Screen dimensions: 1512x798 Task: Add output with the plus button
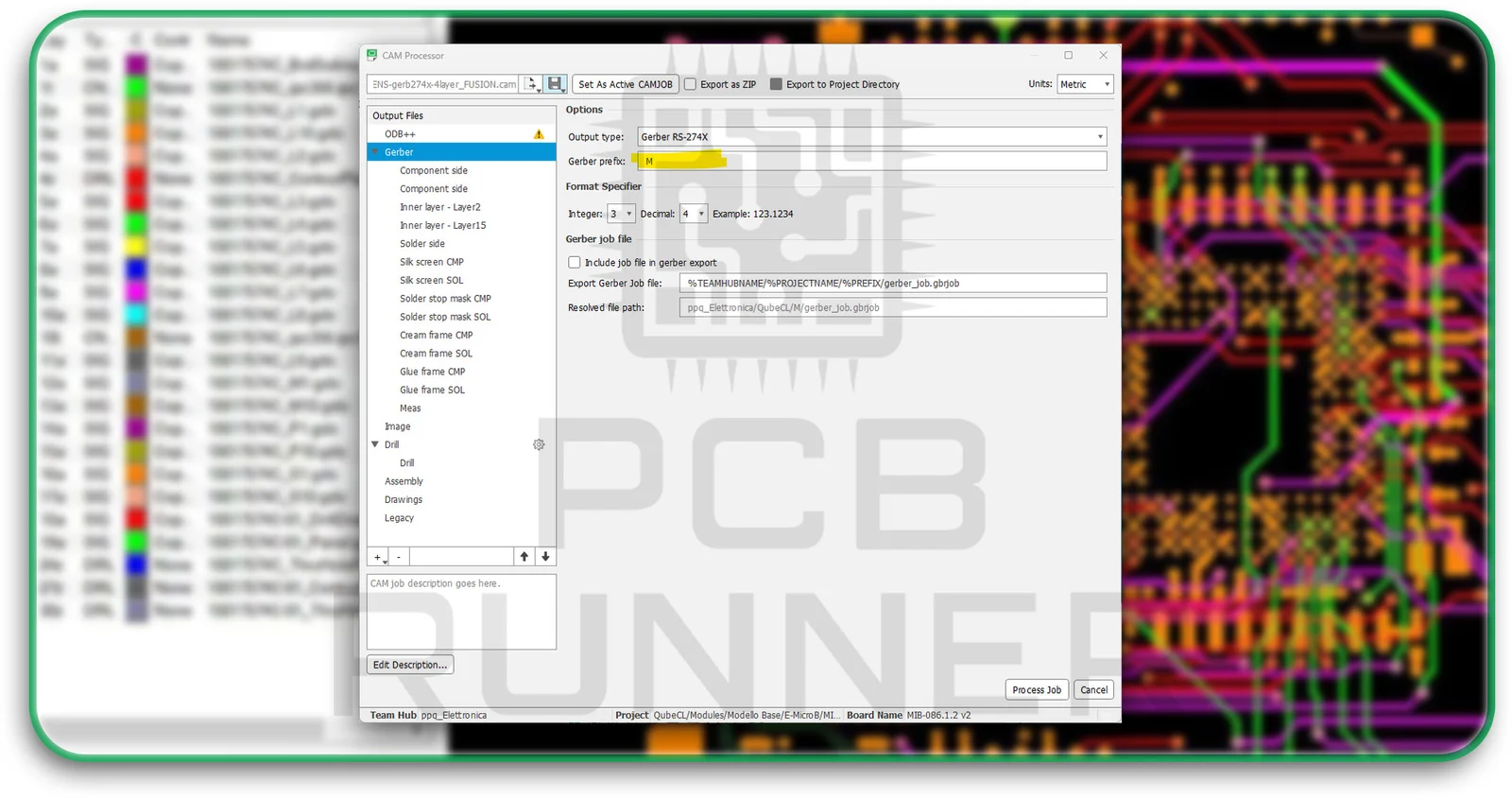point(378,557)
